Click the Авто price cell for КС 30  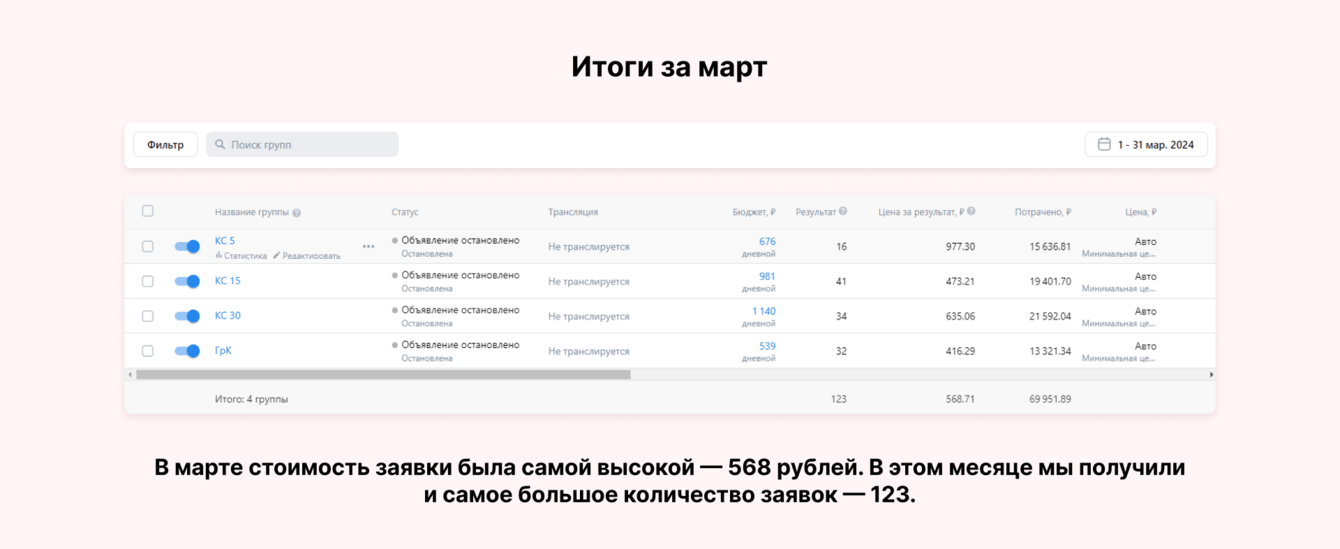coord(1145,312)
